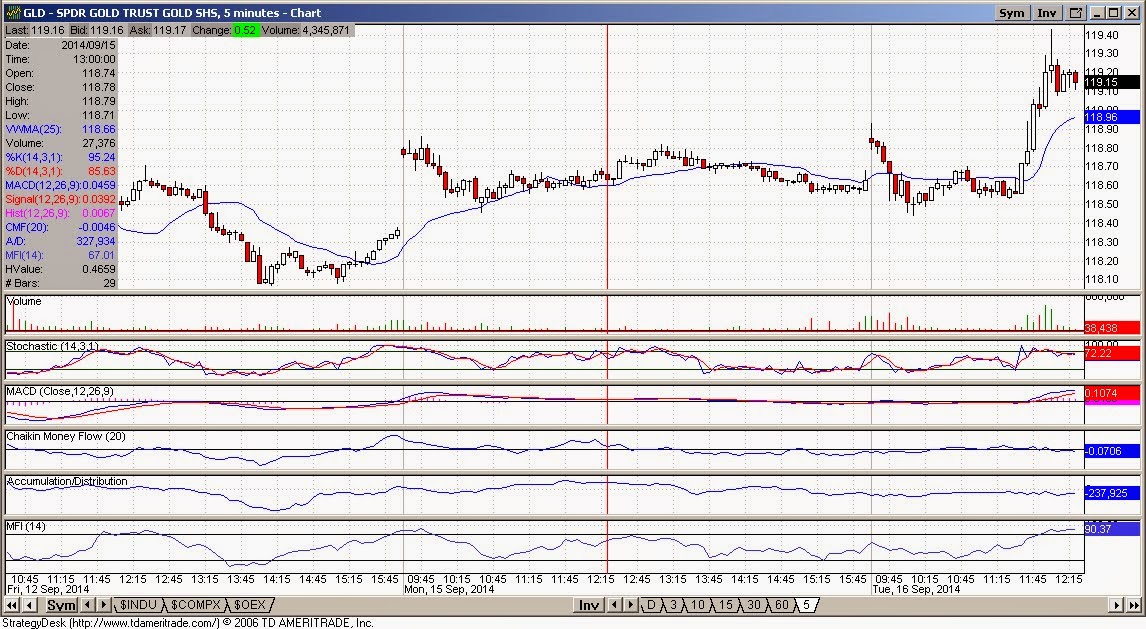
Task: Select the active 5 minute interval tab
Action: 806,605
